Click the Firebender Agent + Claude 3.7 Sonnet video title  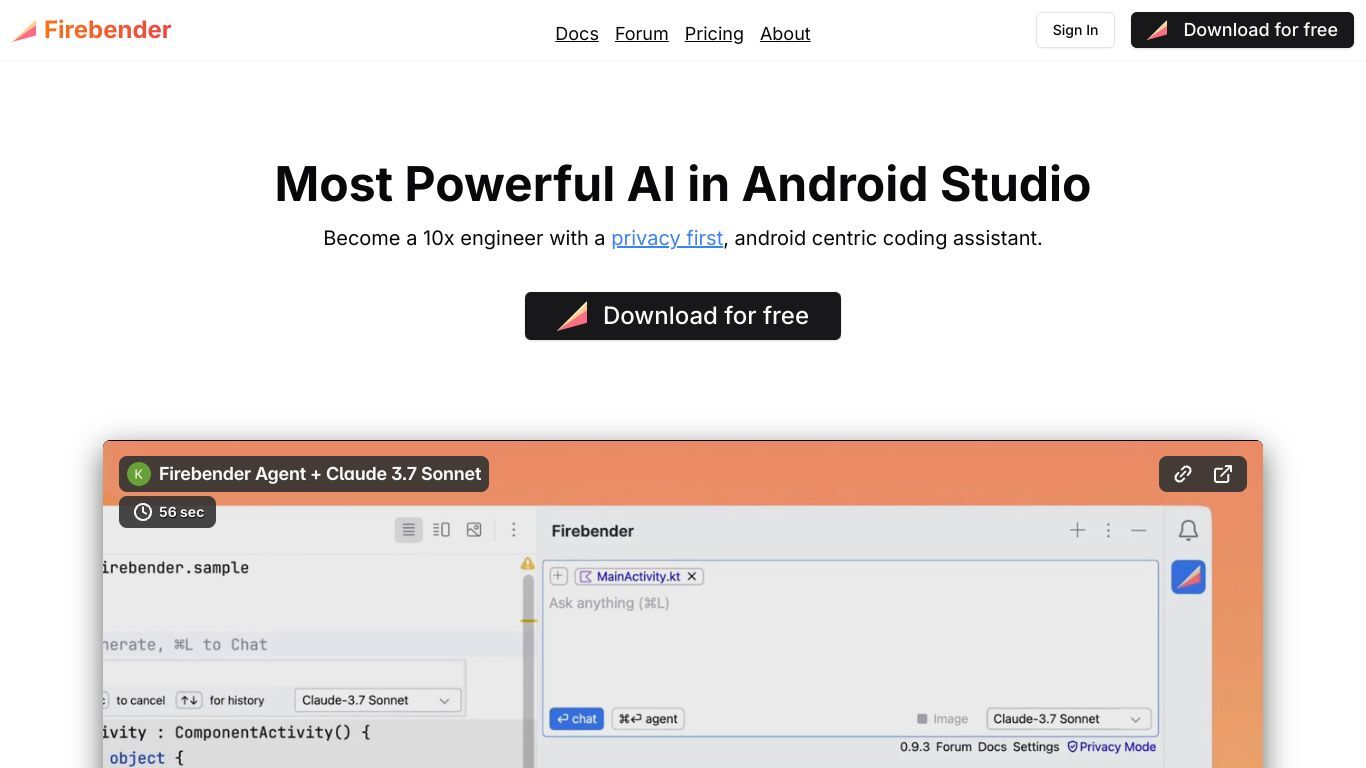coord(320,474)
